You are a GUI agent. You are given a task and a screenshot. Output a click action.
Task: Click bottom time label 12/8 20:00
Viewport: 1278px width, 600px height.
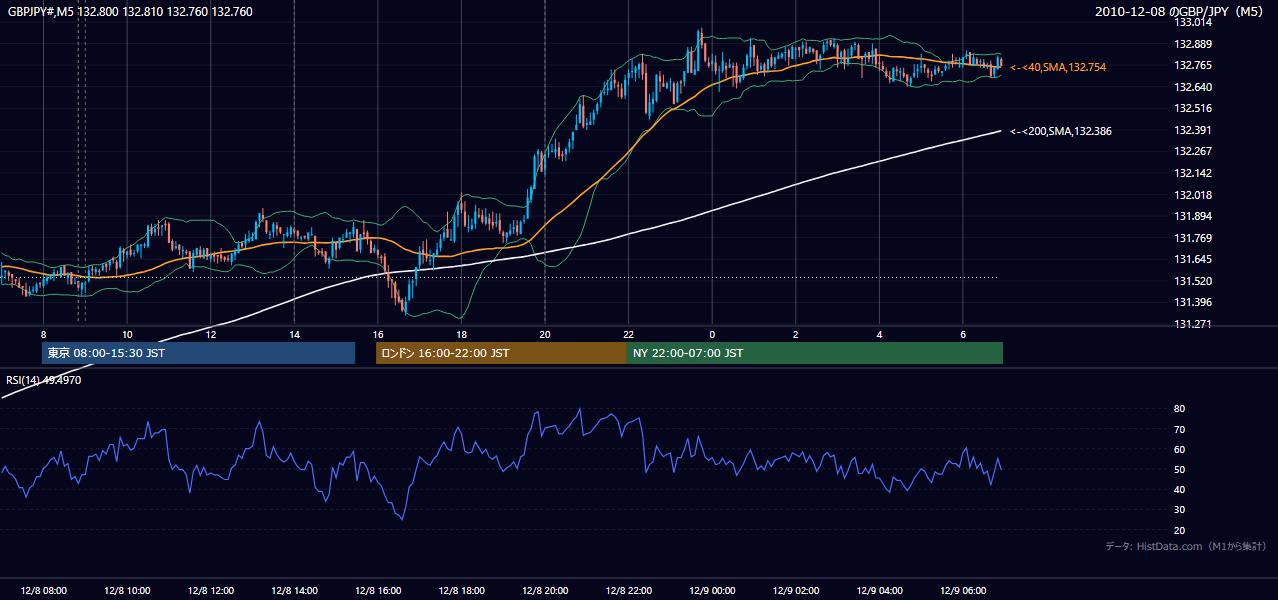(544, 590)
